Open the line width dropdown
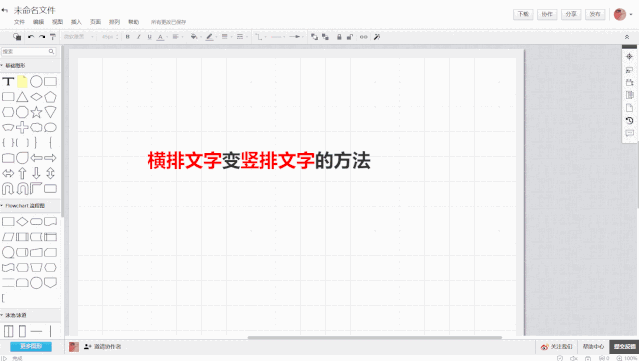639x361 pixels. coord(226,37)
